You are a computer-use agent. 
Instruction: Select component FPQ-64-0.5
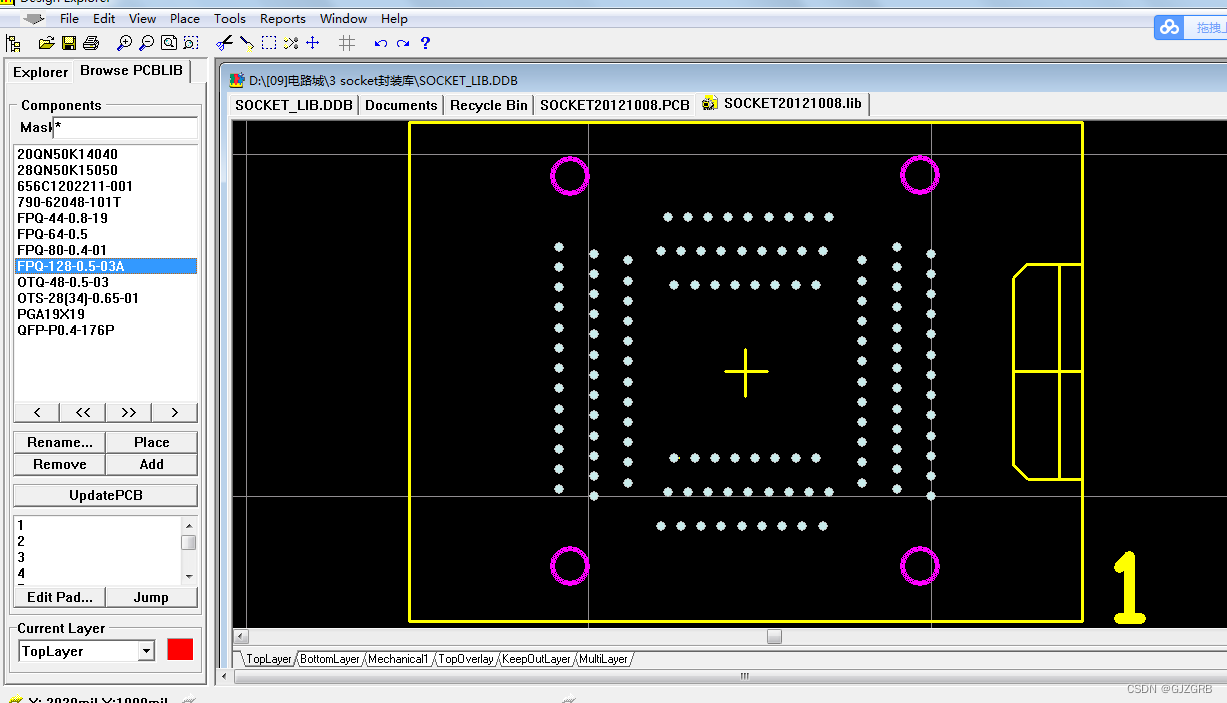(105, 234)
